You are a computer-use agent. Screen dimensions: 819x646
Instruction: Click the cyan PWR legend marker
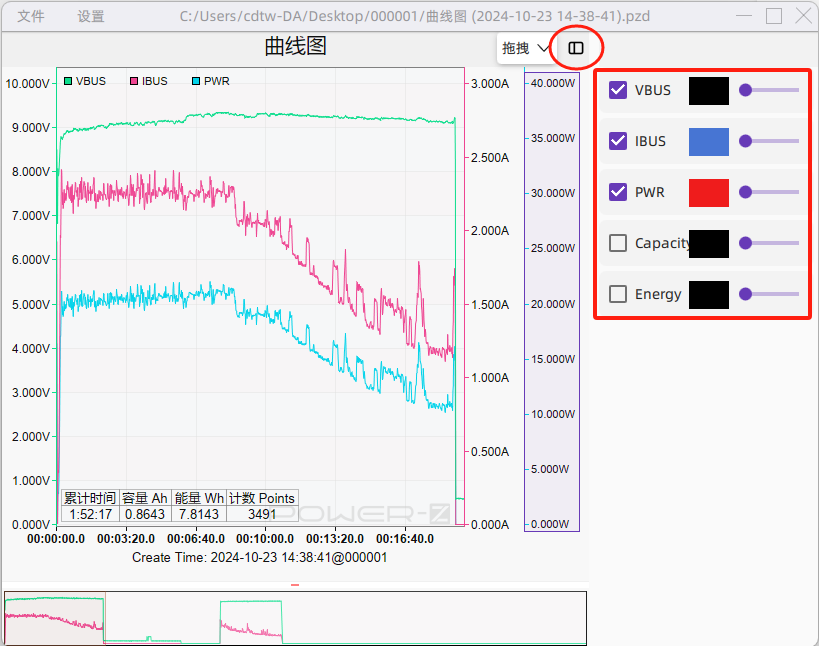196,81
